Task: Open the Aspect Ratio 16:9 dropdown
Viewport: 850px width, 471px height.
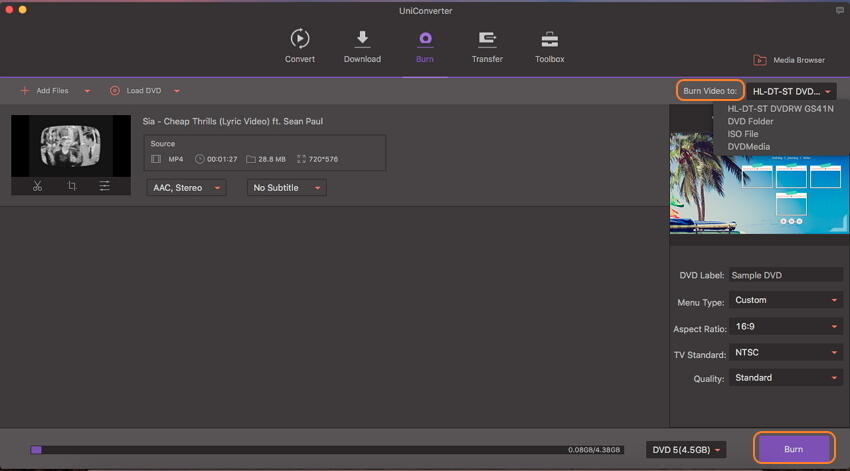Action: (x=786, y=326)
